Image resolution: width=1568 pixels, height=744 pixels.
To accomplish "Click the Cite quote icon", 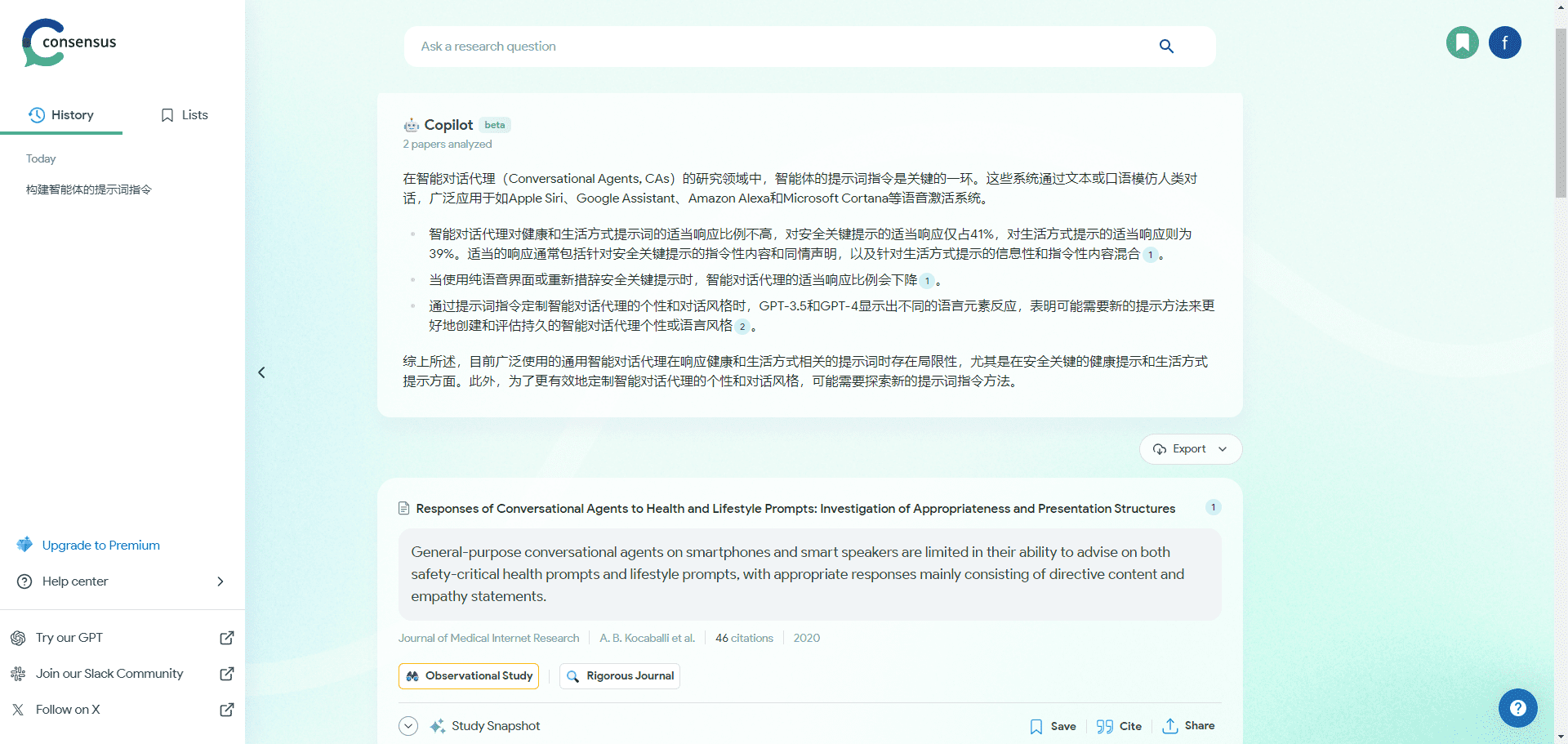I will coord(1105,726).
